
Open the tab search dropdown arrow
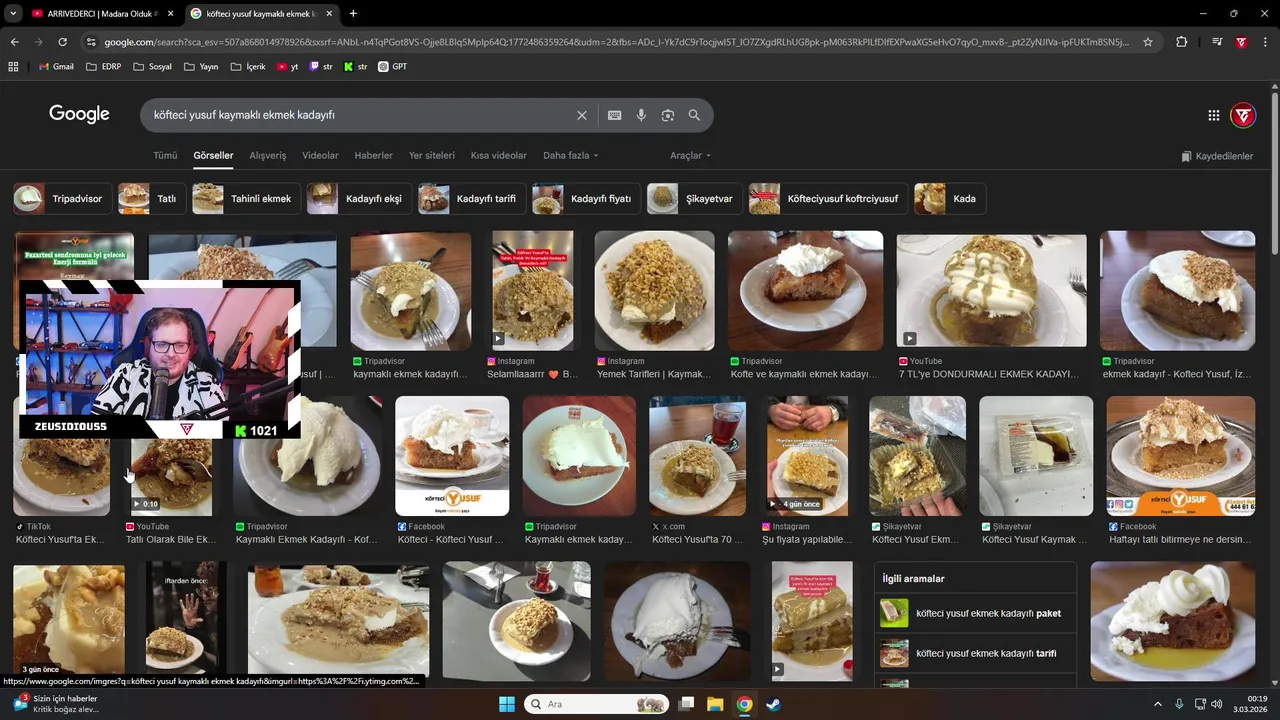click(x=13, y=13)
